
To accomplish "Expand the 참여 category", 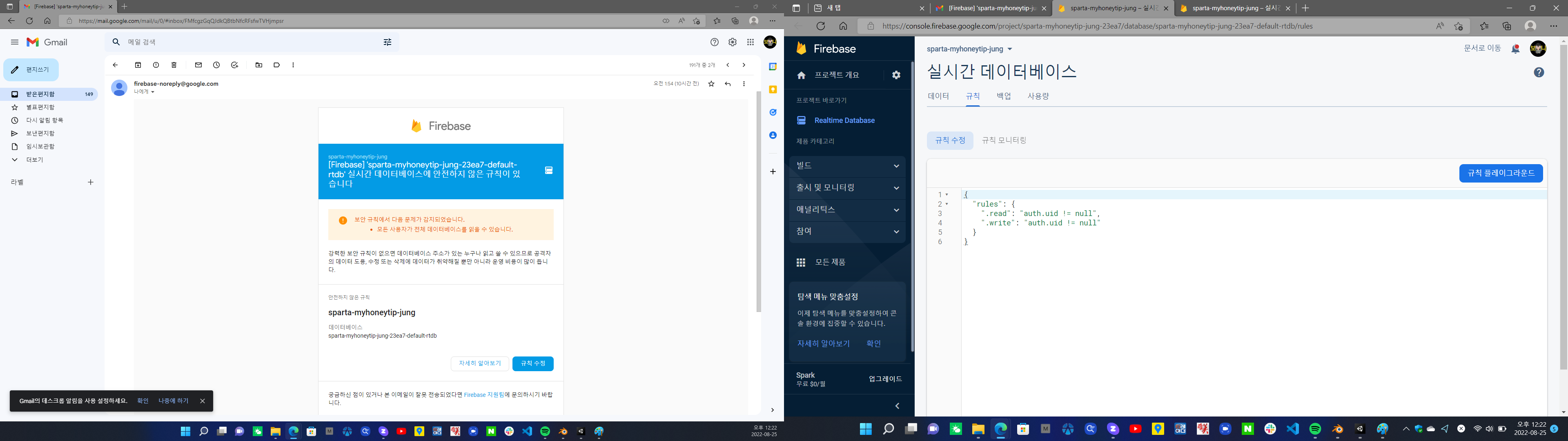I will pos(847,232).
